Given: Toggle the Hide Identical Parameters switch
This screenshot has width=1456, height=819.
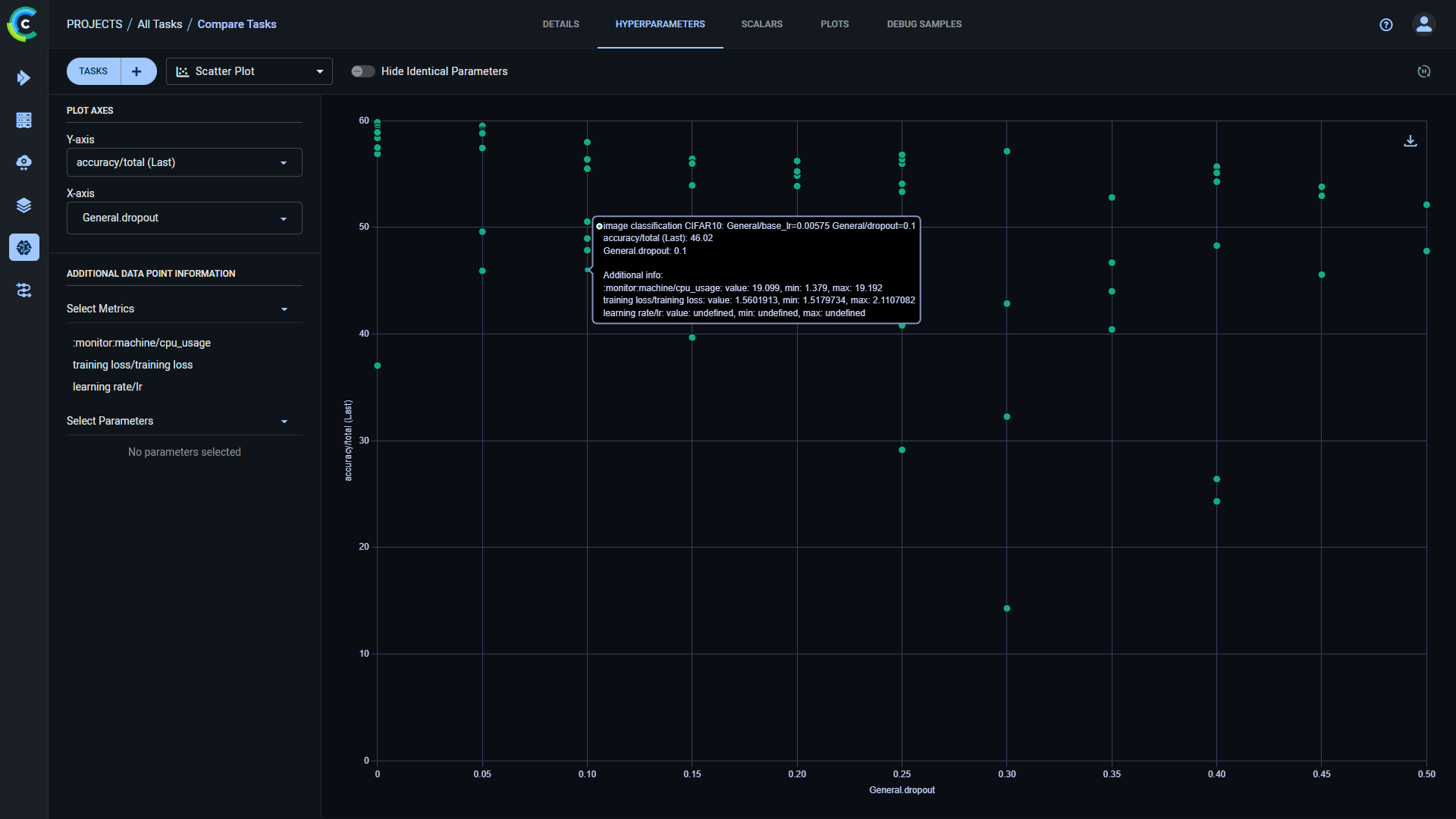Looking at the screenshot, I should click(362, 71).
